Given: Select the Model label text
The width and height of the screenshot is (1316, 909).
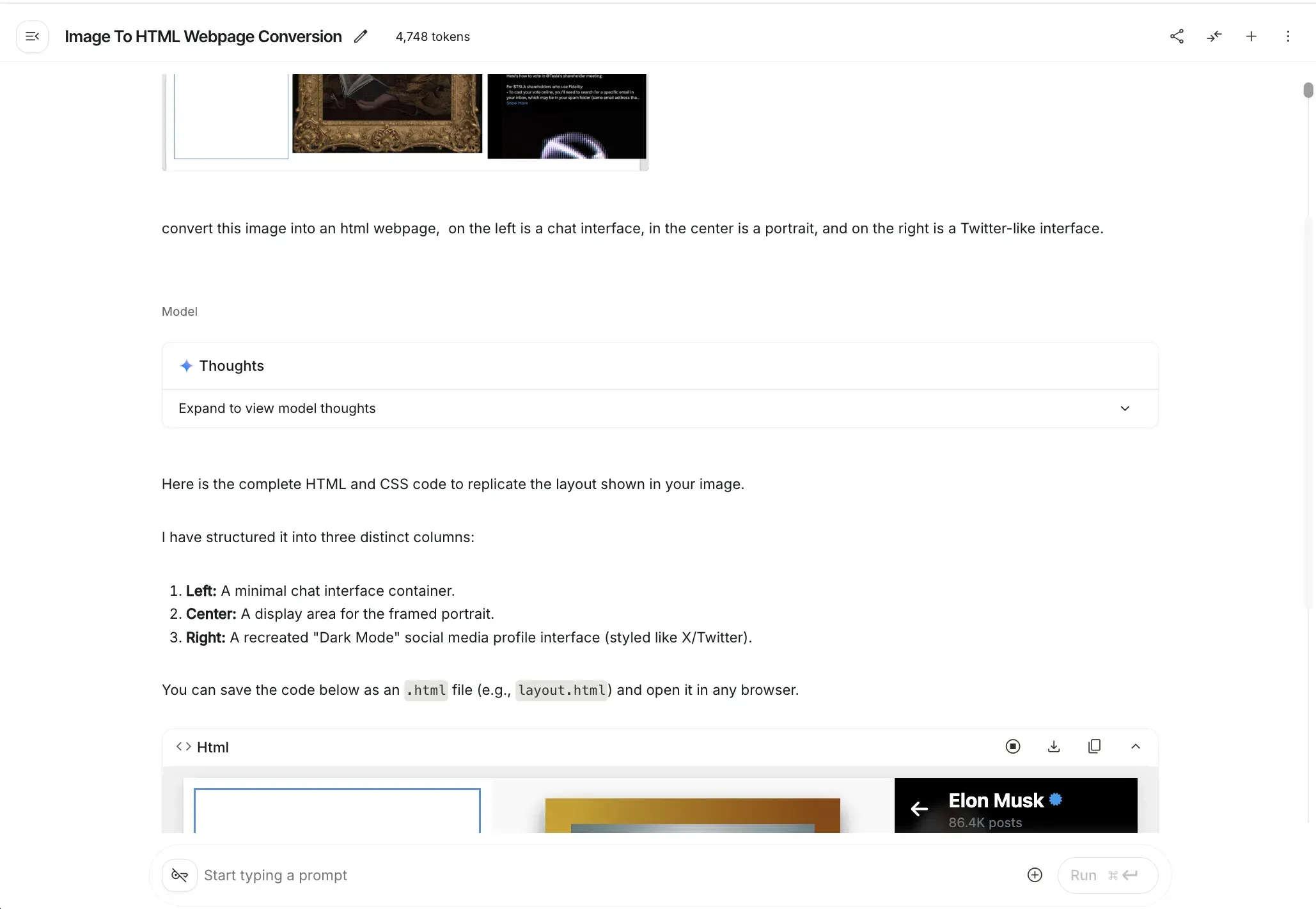Looking at the screenshot, I should click(180, 311).
